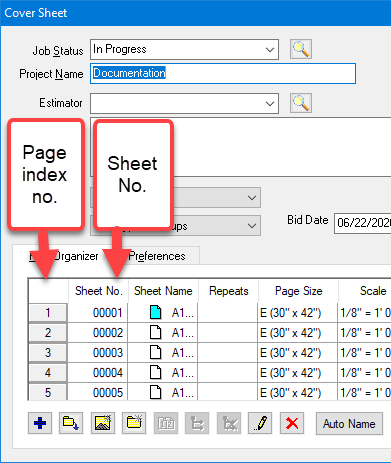Click the import folder with arrow icon

coord(71,423)
